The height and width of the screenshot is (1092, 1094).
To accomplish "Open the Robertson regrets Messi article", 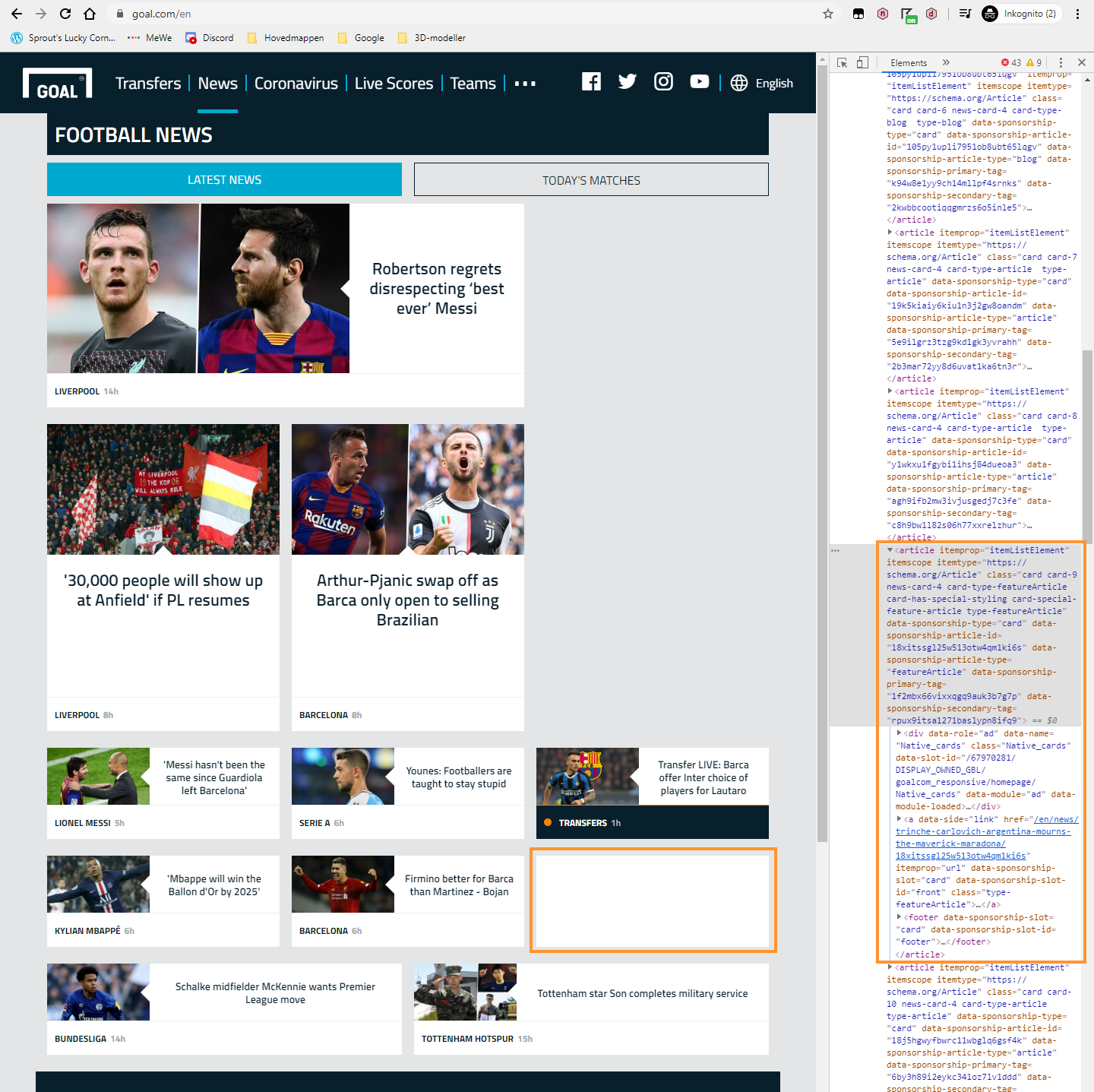I will point(436,289).
